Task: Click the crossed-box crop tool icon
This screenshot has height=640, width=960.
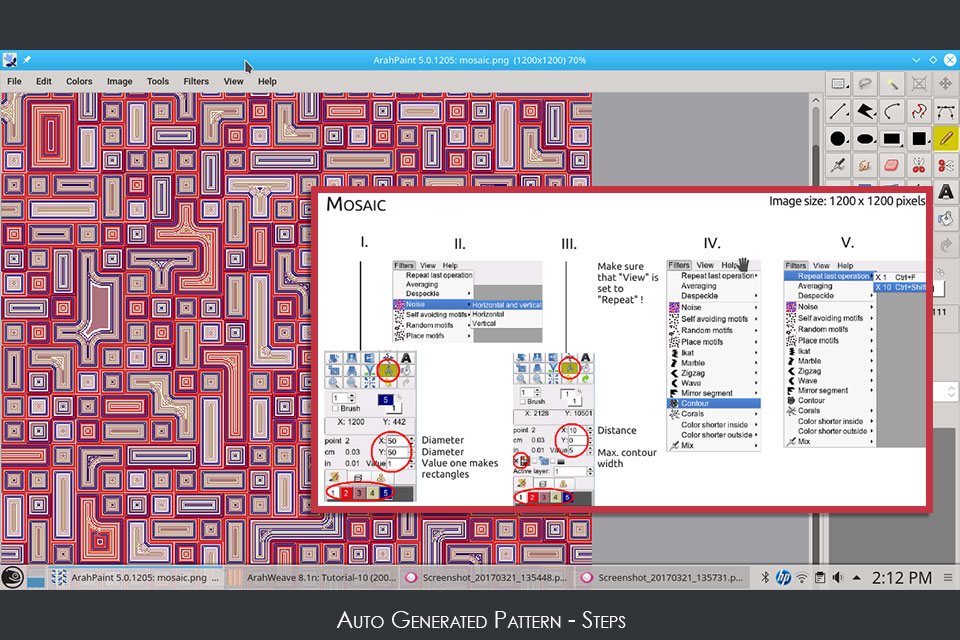Action: click(x=919, y=83)
